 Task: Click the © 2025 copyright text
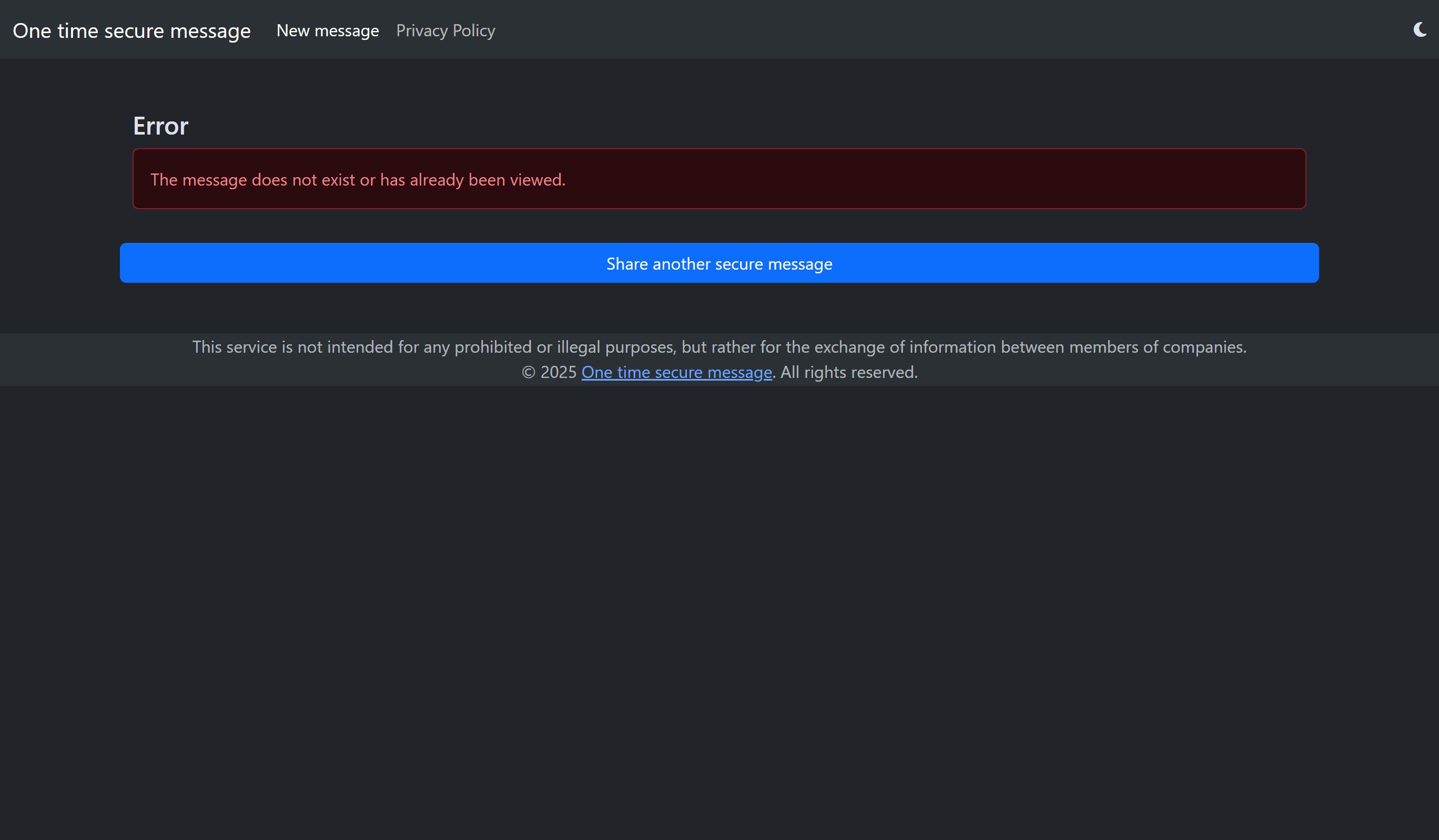point(549,372)
